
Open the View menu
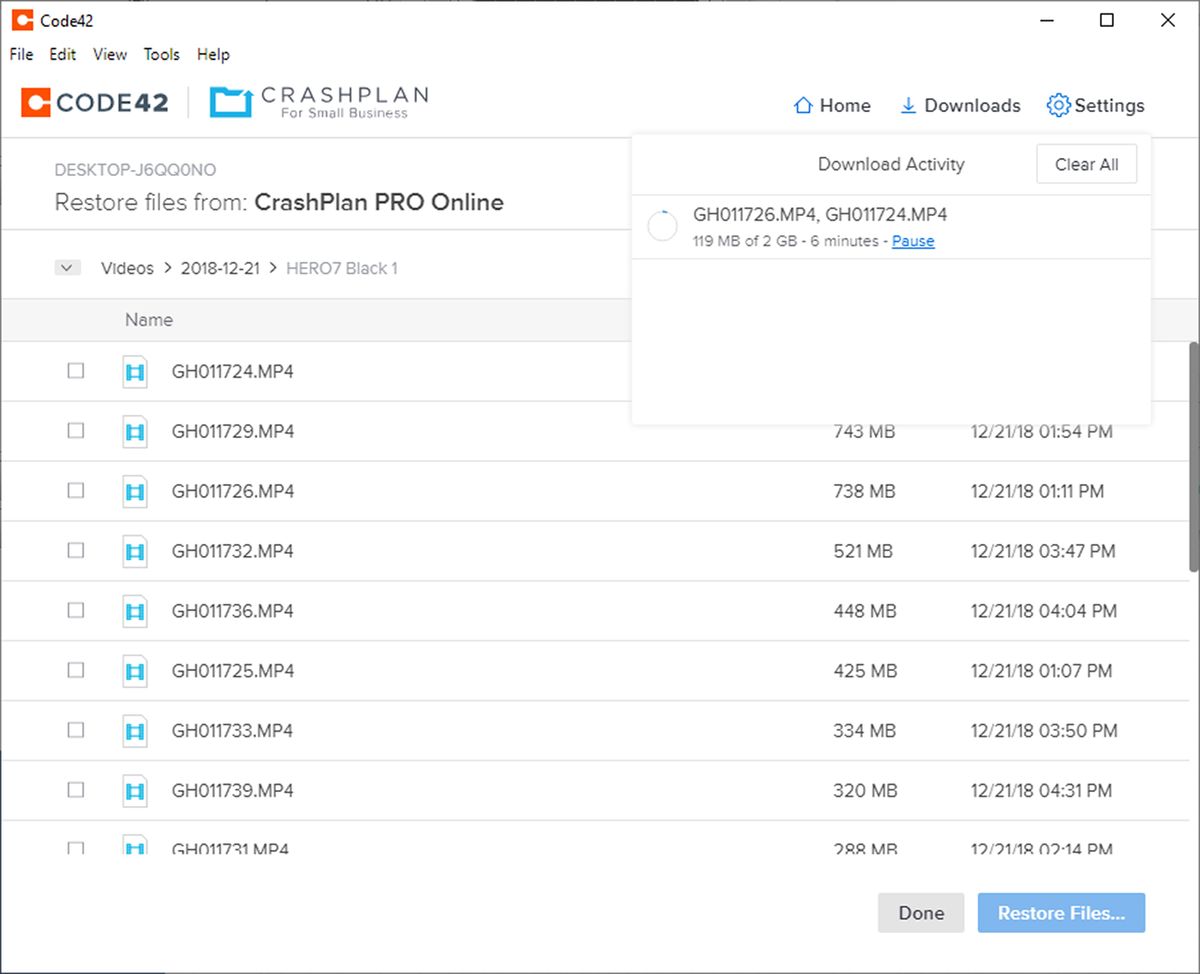[x=109, y=54]
